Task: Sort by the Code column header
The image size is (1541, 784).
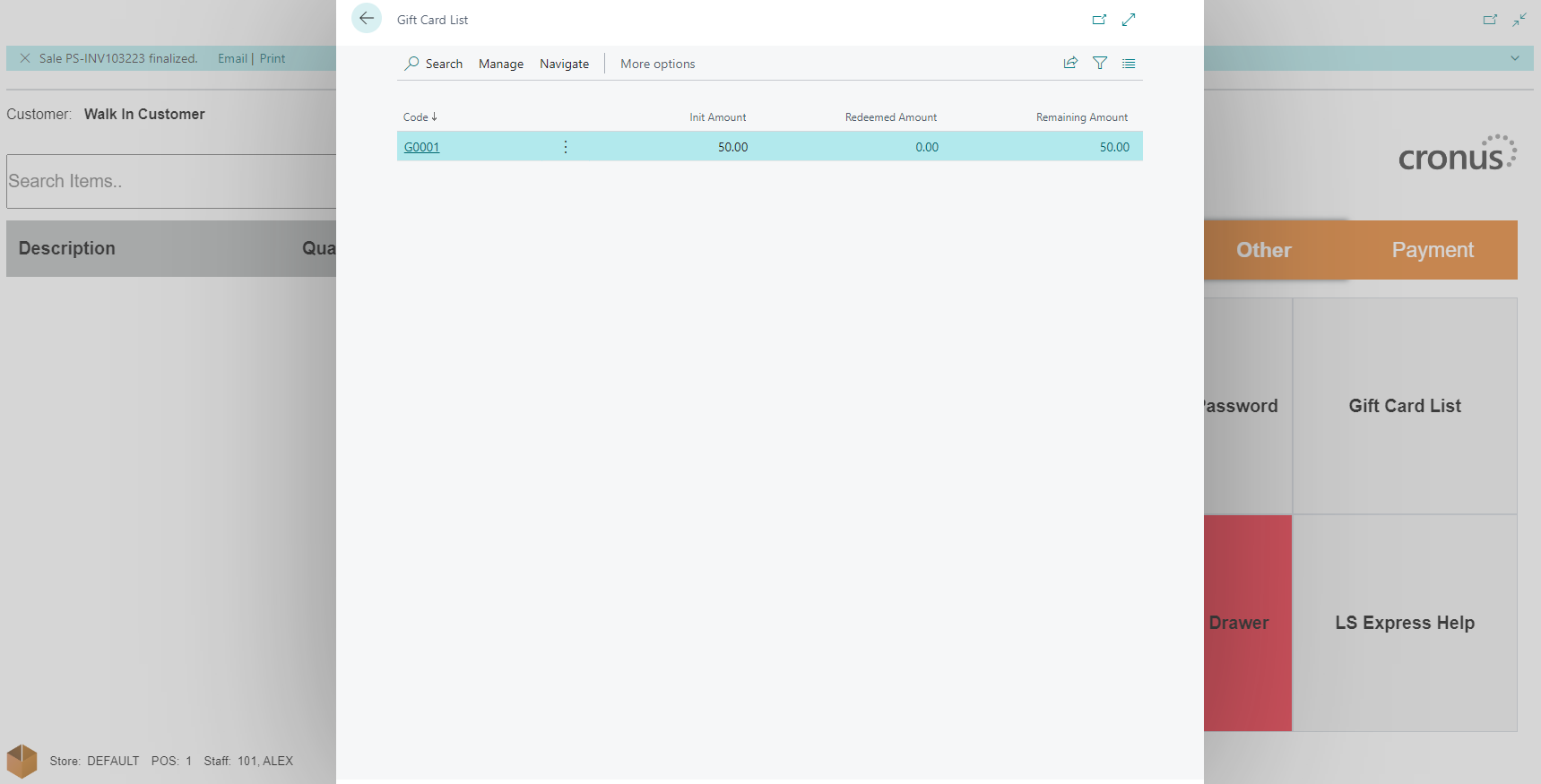Action: 420,117
